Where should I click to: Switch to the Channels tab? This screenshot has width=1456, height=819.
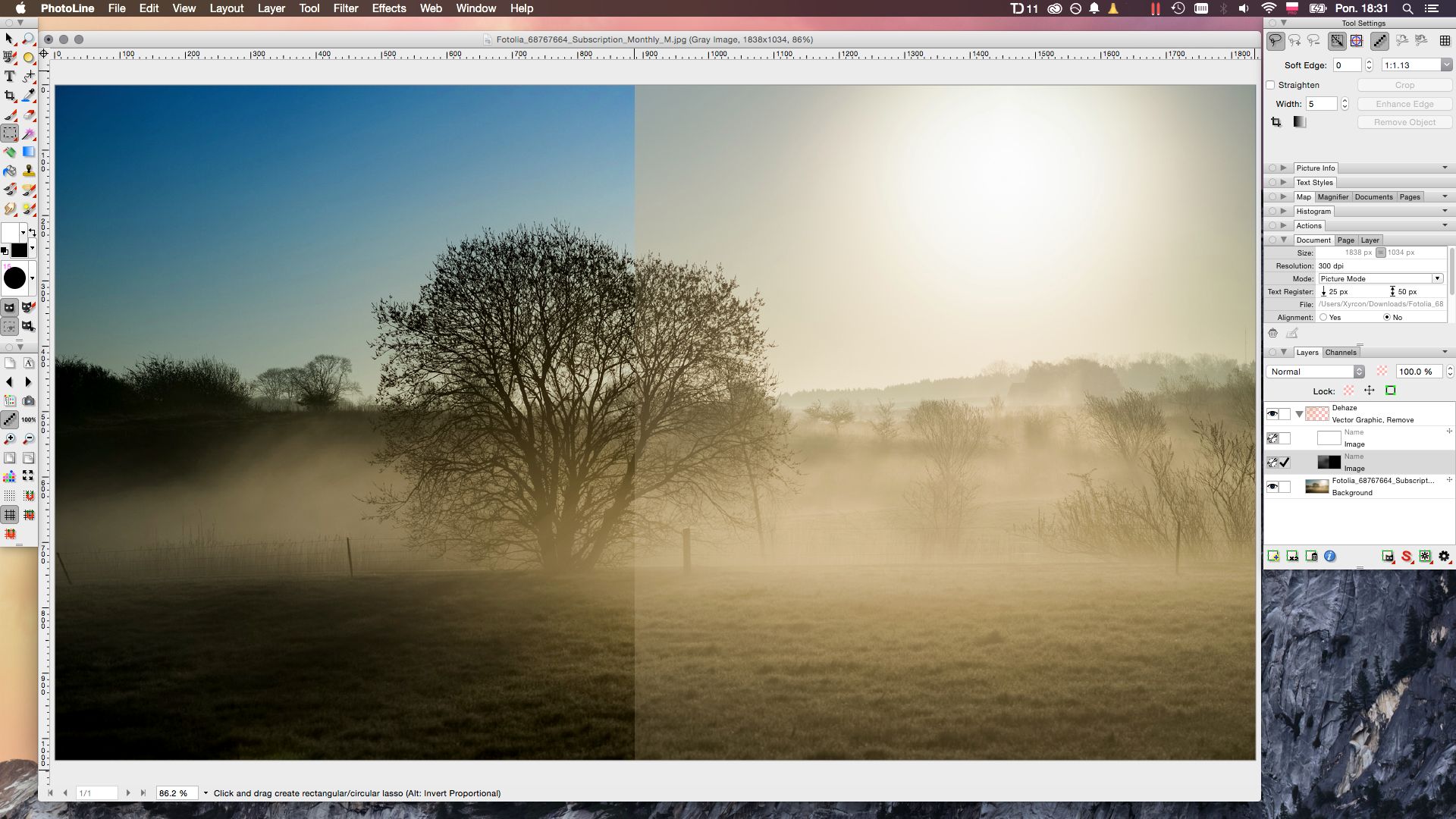(x=1341, y=353)
